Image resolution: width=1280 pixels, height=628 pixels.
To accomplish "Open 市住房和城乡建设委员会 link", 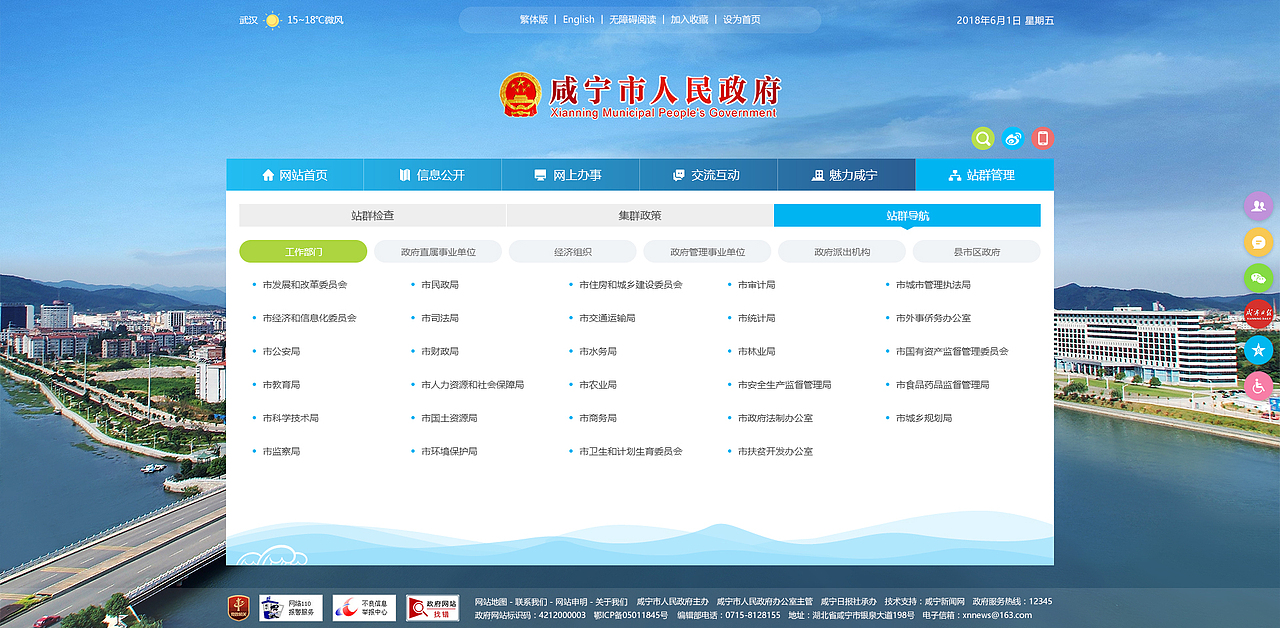I will [x=631, y=285].
